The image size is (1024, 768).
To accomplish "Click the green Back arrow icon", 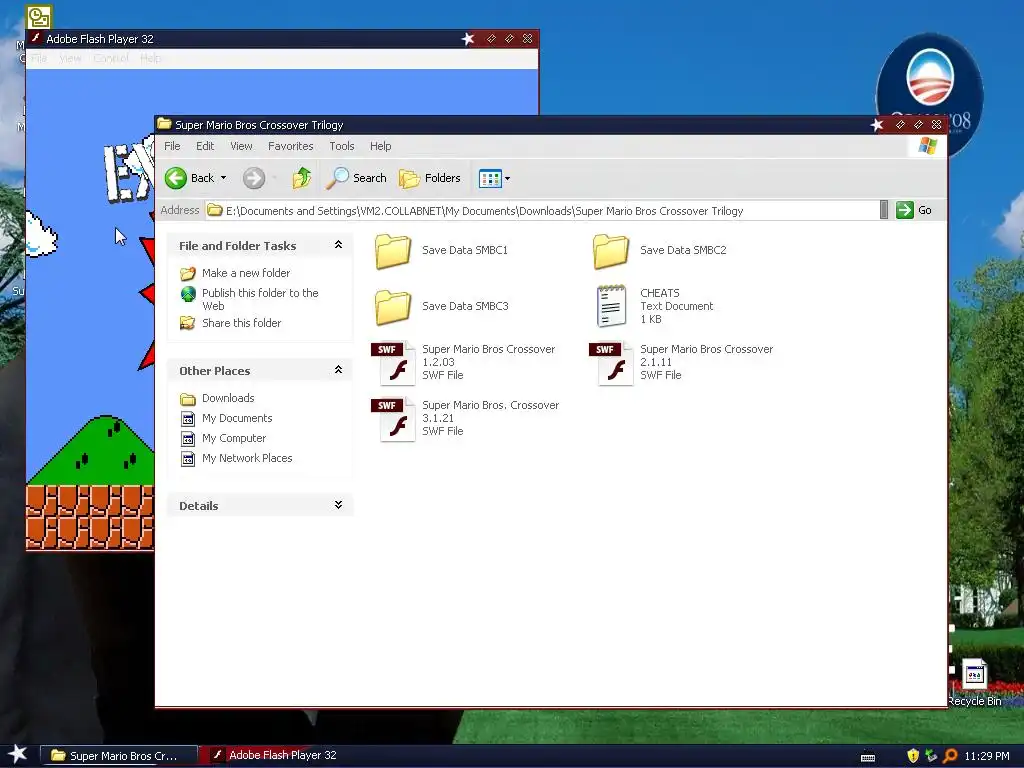I will (176, 178).
